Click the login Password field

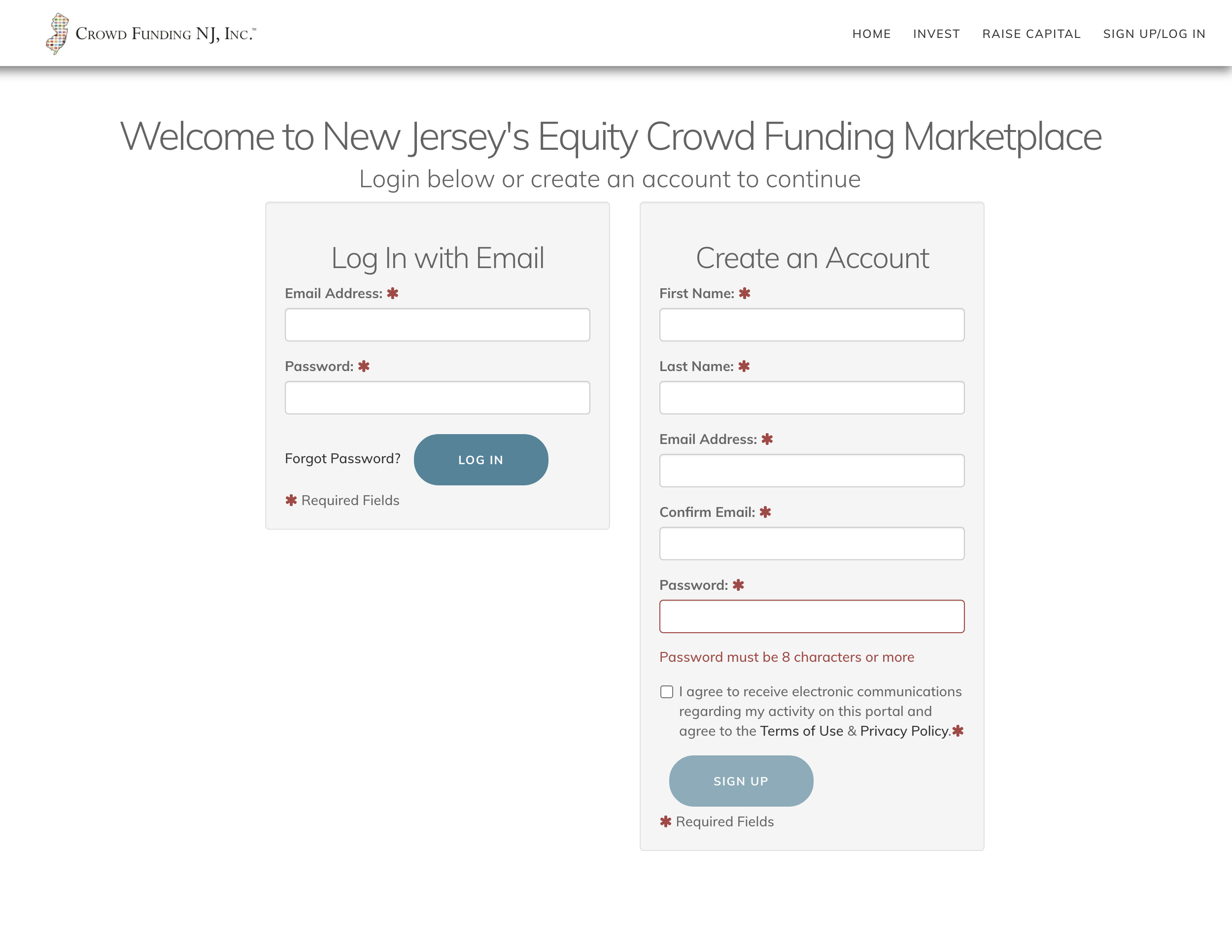[437, 398]
